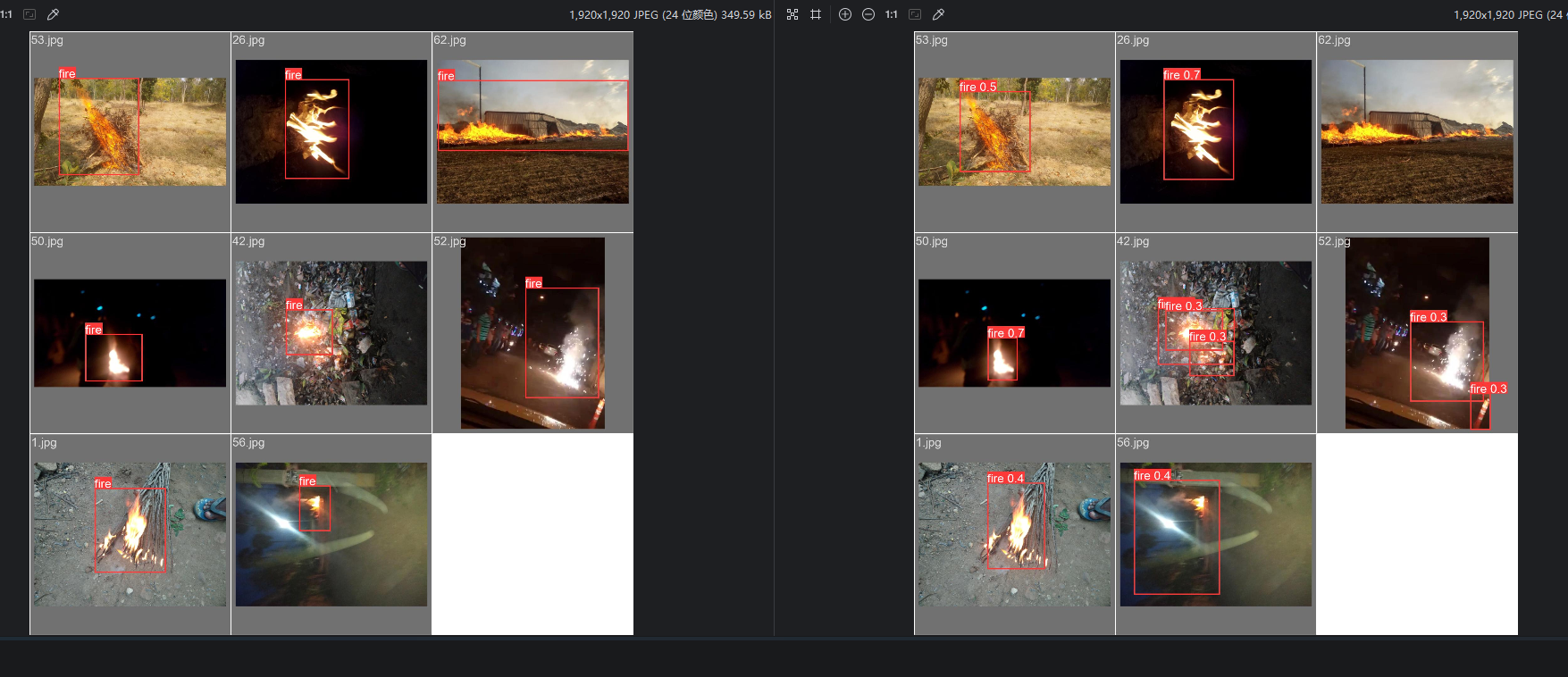Activate the color picker in the right viewer
Screen dimensions: 1568x677
coord(938,14)
